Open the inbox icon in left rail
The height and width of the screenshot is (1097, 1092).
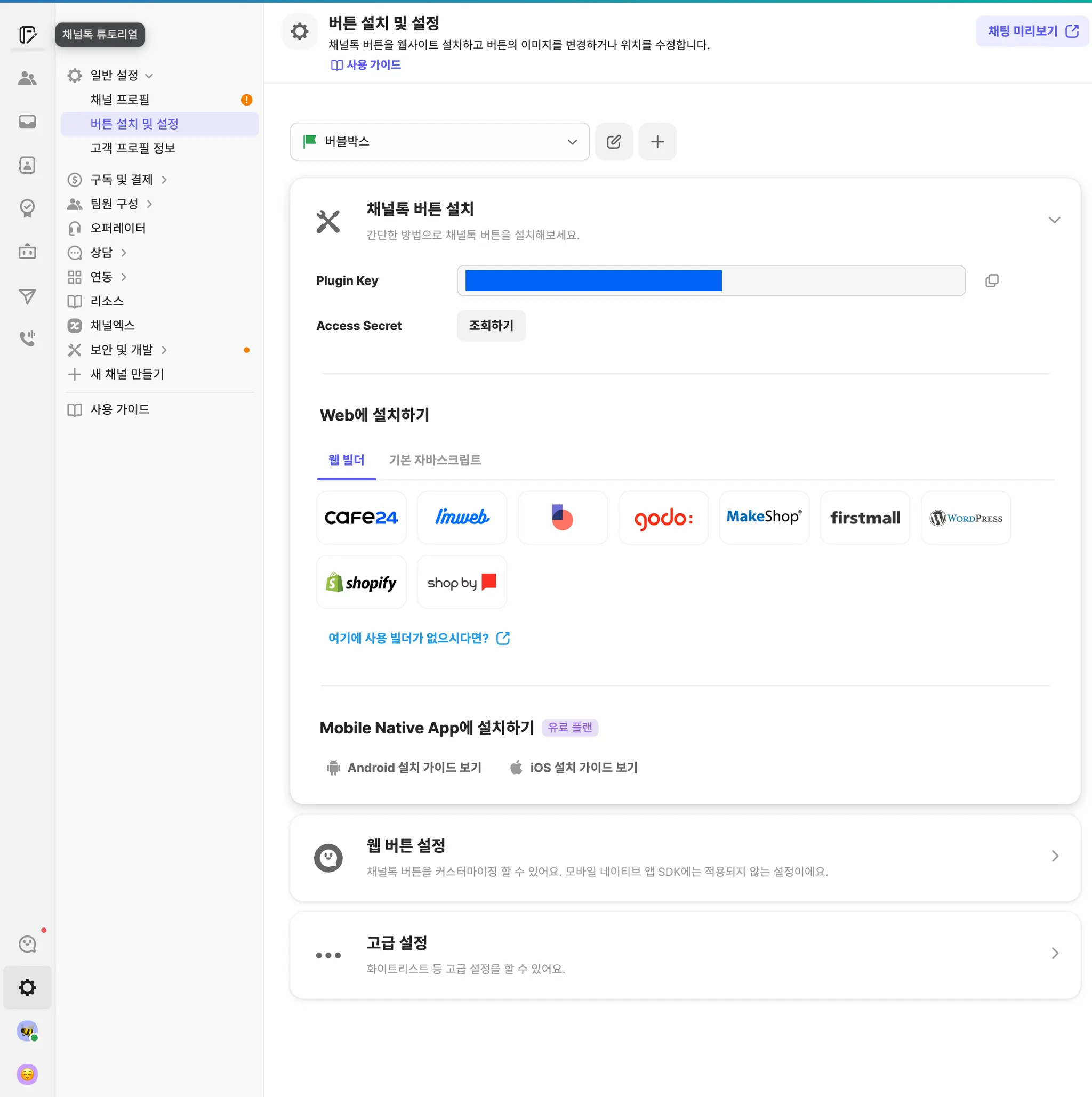point(27,122)
